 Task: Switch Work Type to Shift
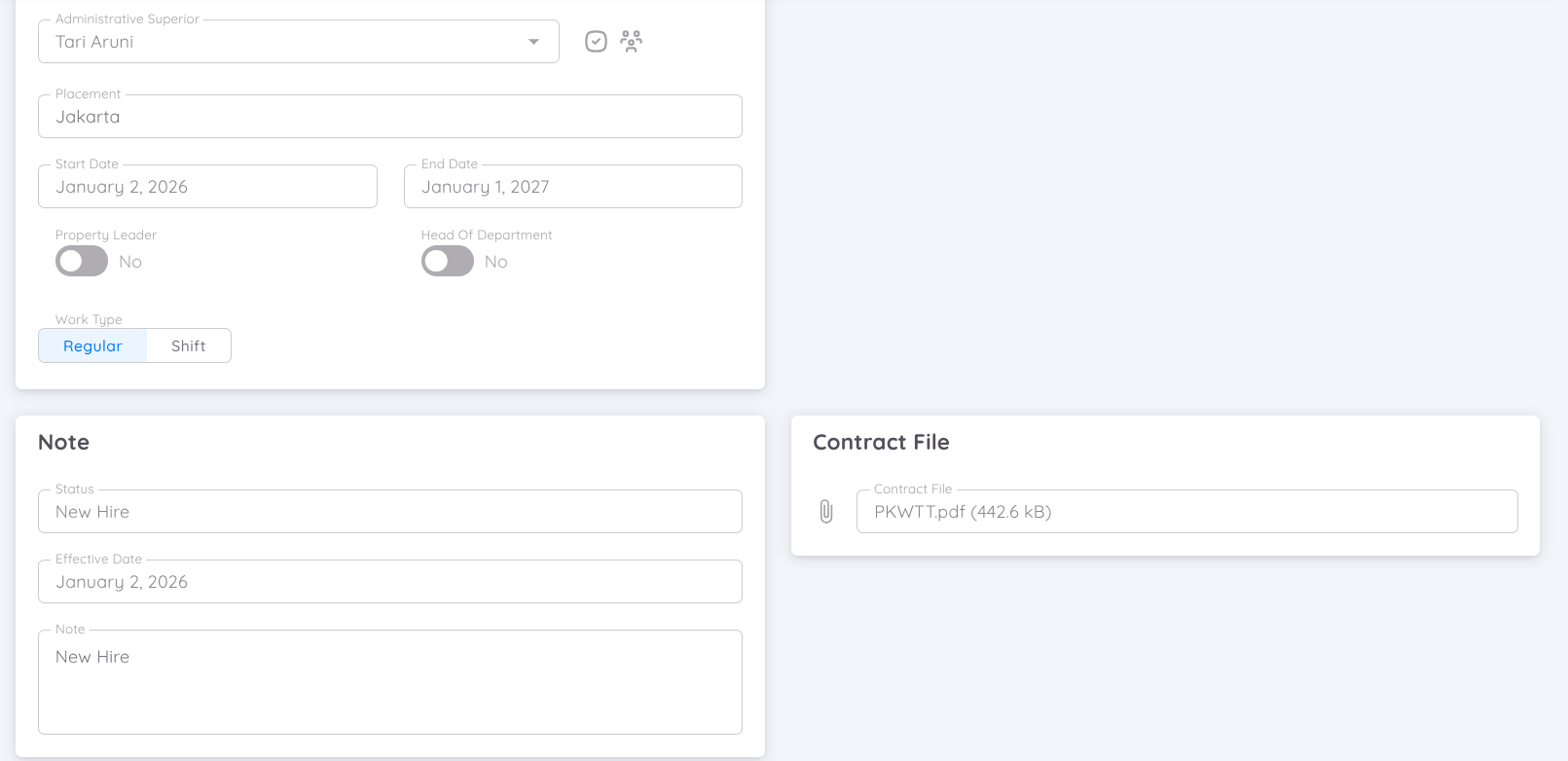188,345
